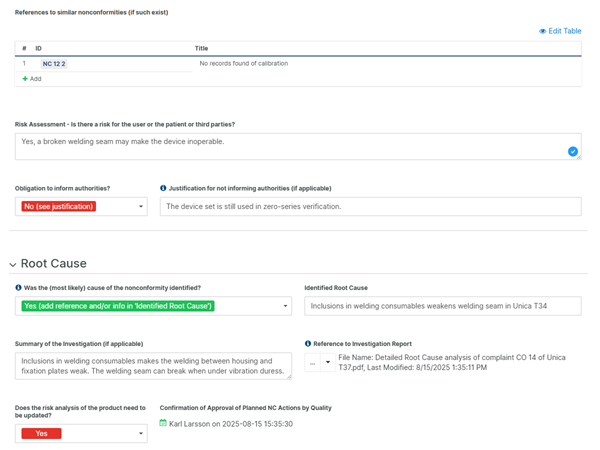Click the blue checkmark in Risk Assessment field
The height and width of the screenshot is (450, 600).
pos(573,152)
